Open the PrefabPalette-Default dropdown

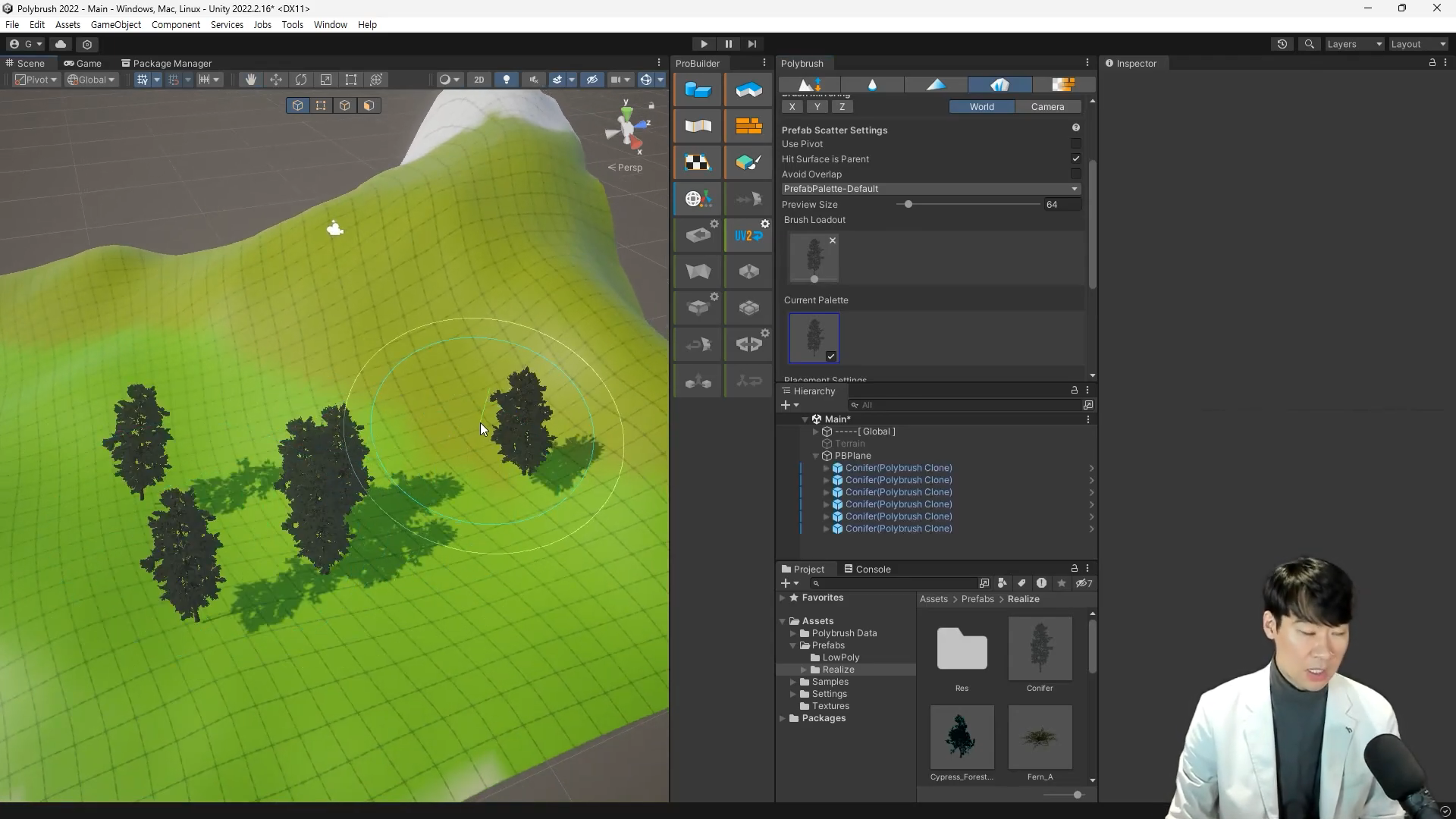click(x=930, y=189)
